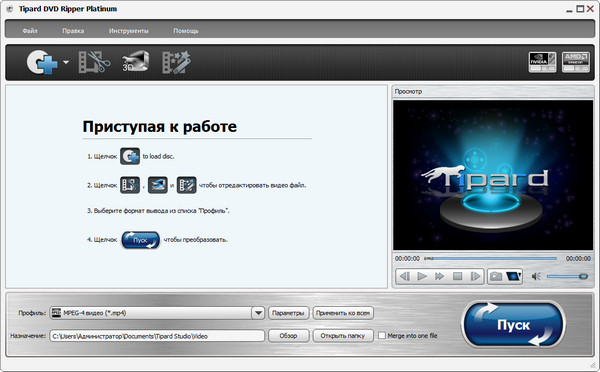
Task: Open the Помощь menu
Action: pyautogui.click(x=186, y=31)
